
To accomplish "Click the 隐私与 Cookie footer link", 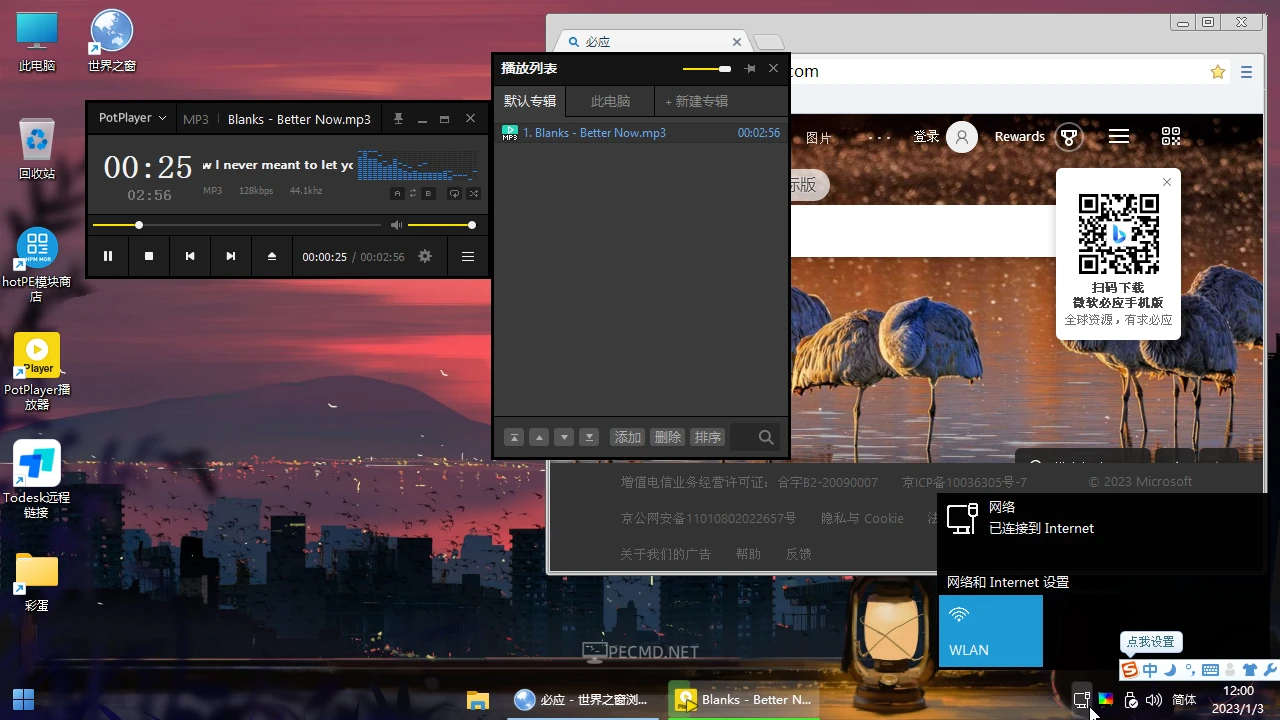I will click(x=862, y=518).
